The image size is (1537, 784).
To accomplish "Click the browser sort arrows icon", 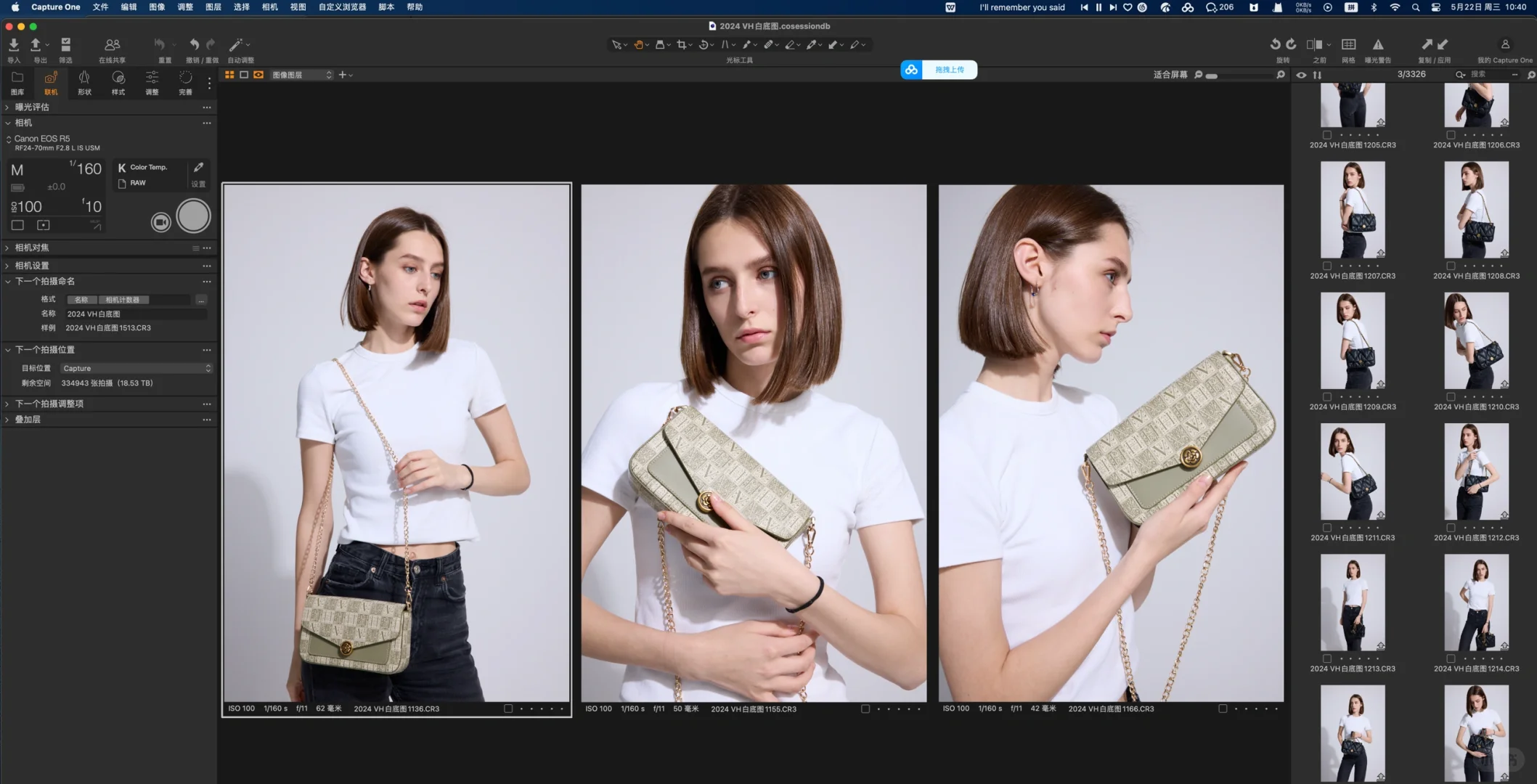I will pyautogui.click(x=1317, y=75).
